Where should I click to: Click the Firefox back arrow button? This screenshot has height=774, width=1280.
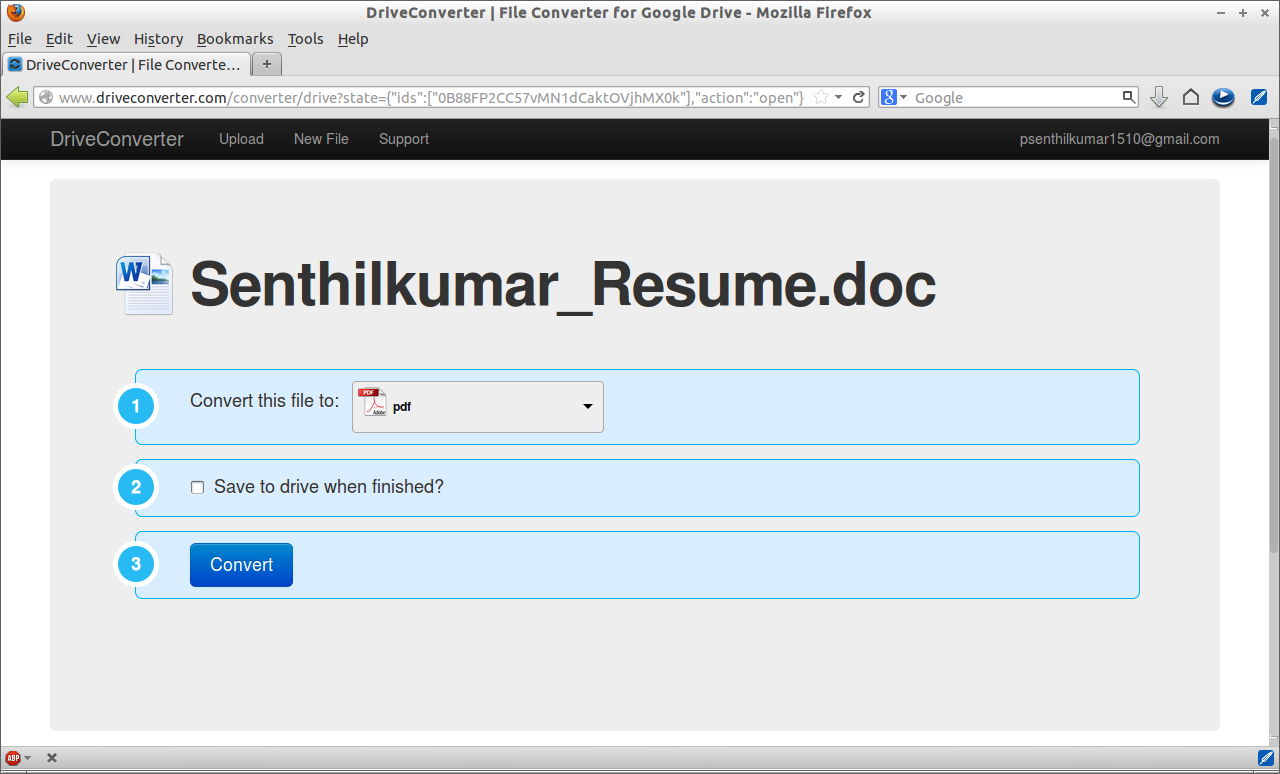pos(17,97)
